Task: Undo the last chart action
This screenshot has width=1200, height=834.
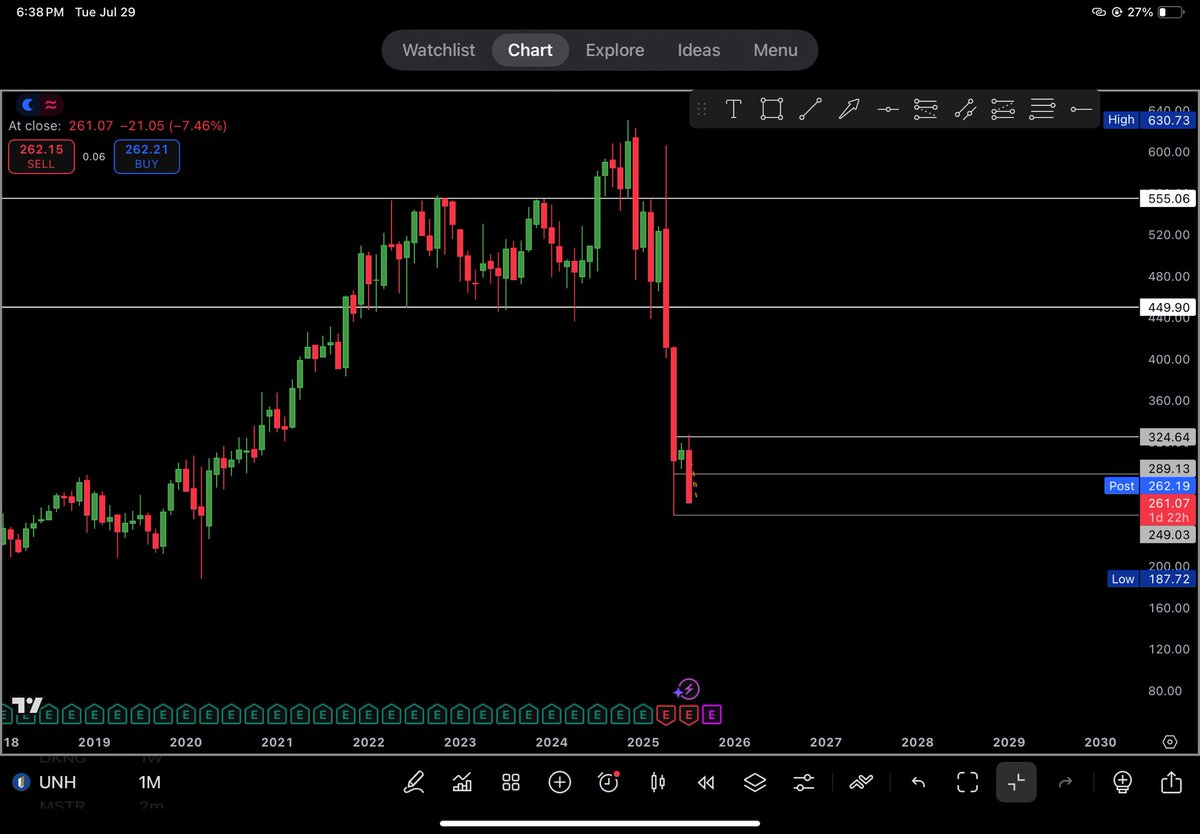Action: pos(918,782)
